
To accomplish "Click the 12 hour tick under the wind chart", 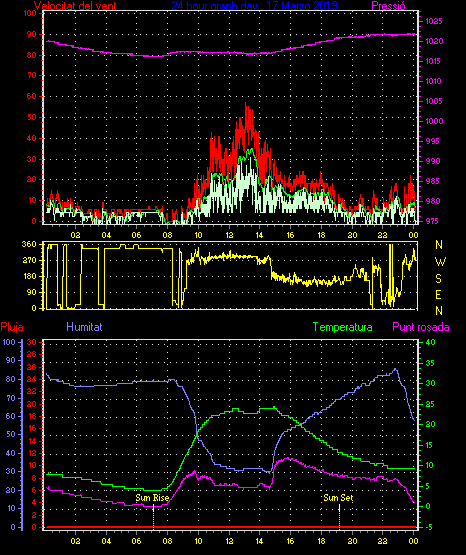I will (229, 235).
